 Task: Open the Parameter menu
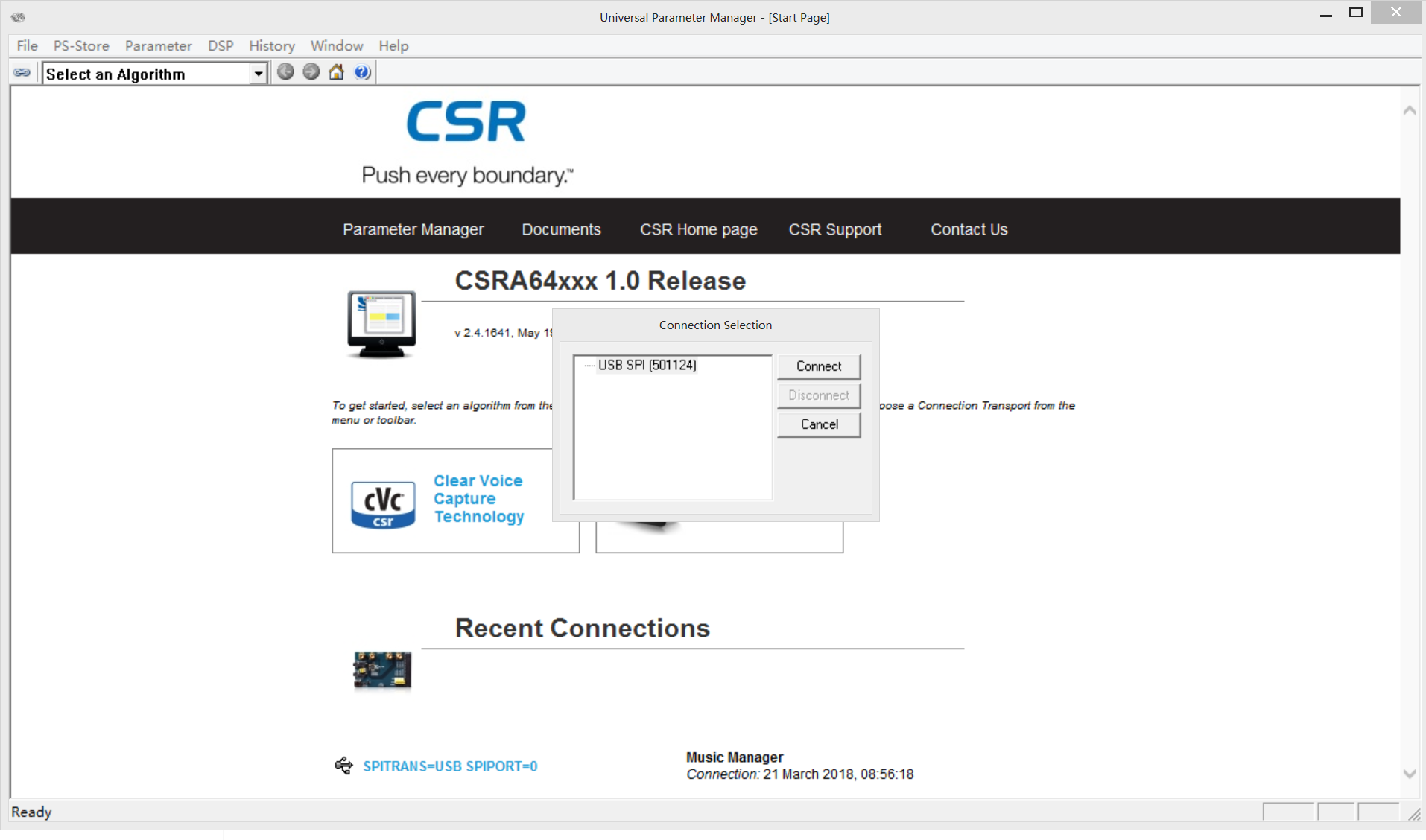[158, 45]
